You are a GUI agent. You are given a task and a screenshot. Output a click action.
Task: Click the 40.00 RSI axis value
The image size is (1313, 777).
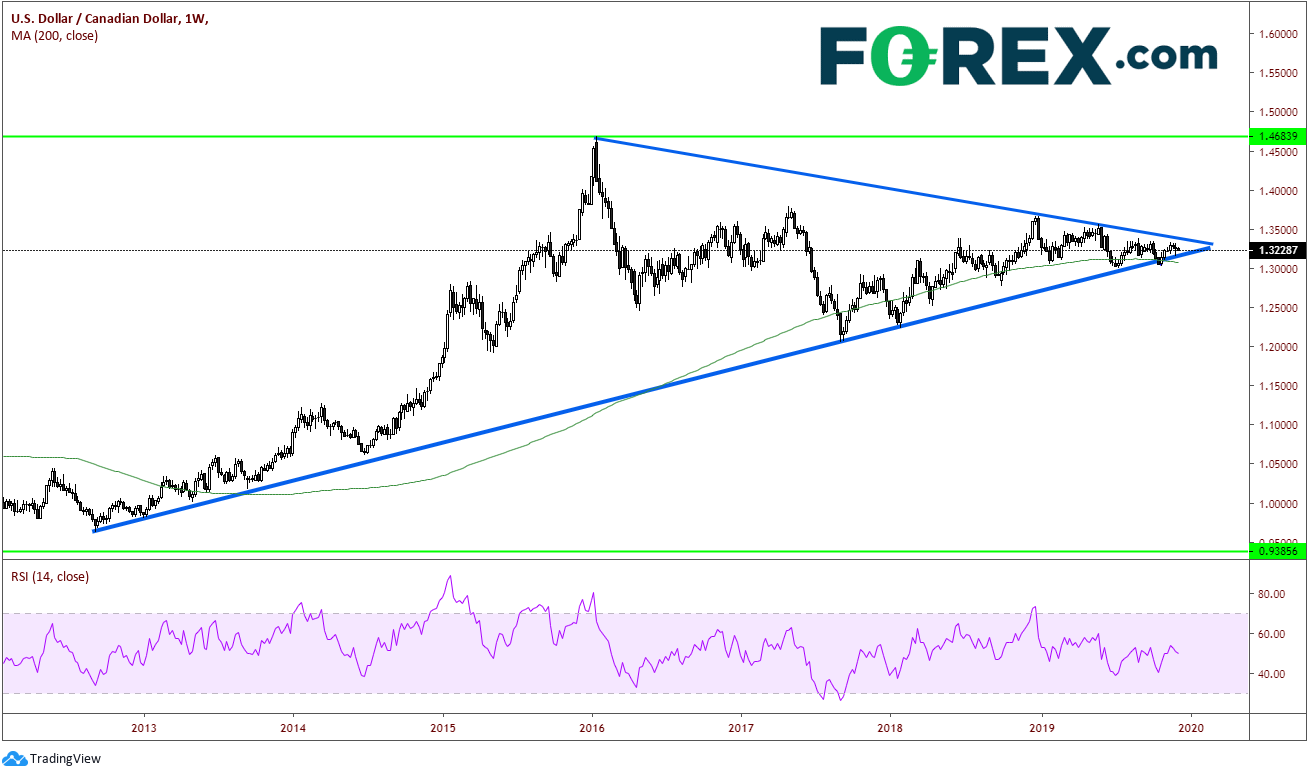coord(1274,674)
